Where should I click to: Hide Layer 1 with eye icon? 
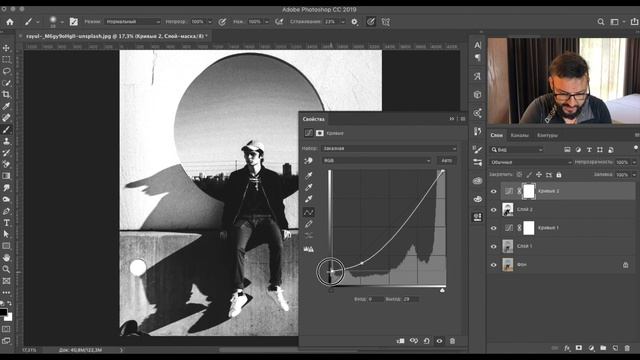(493, 247)
